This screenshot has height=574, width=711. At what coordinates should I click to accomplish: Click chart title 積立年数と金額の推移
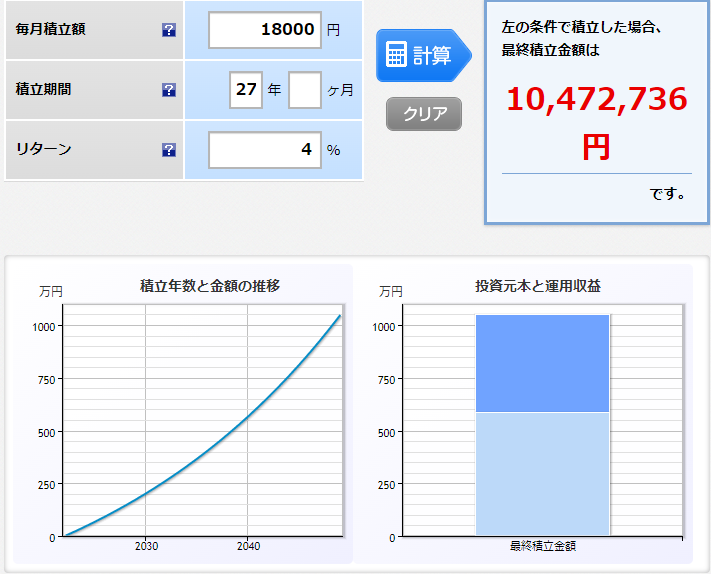(x=210, y=286)
